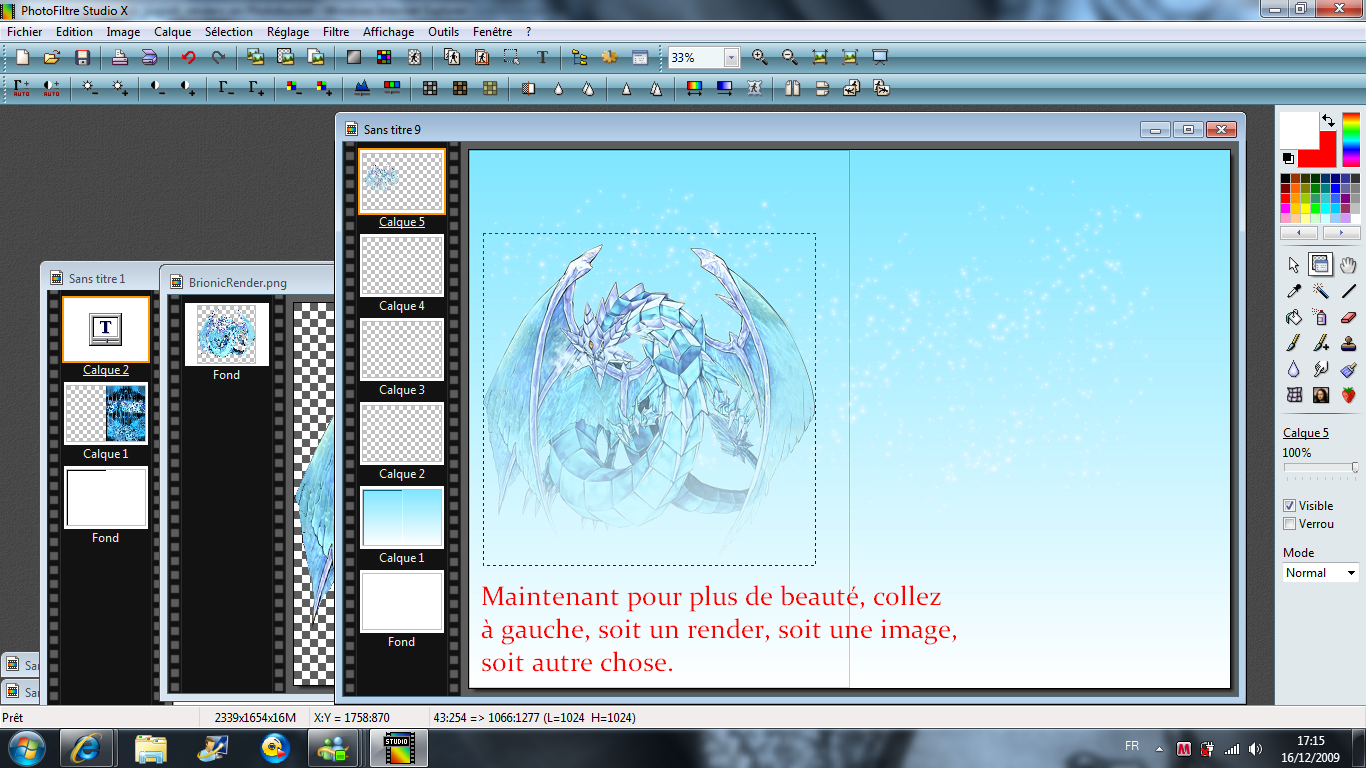Click the white foreground color swatch
The image size is (1366, 768).
click(x=1298, y=130)
